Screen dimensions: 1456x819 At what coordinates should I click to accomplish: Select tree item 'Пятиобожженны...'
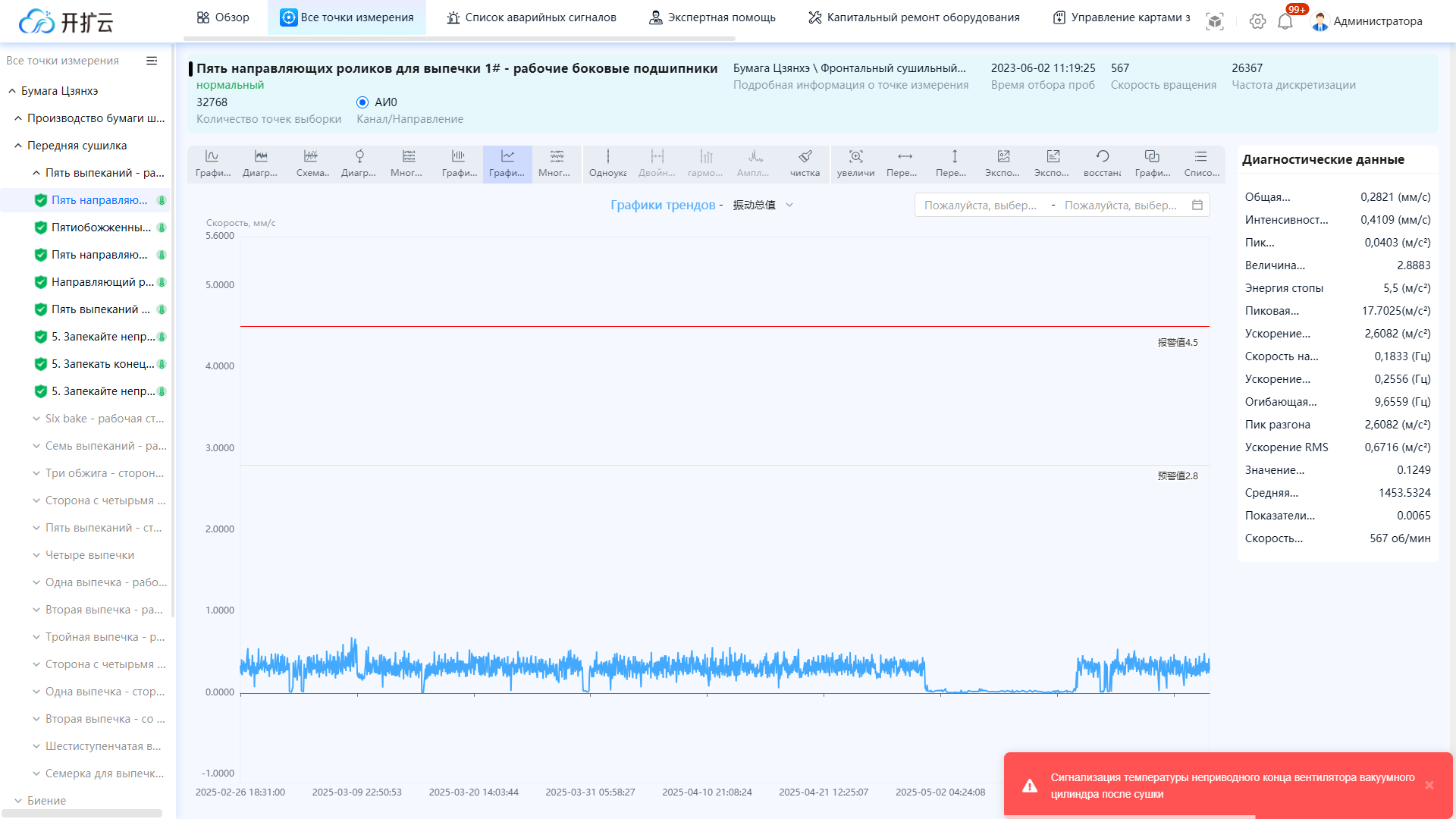coord(101,227)
